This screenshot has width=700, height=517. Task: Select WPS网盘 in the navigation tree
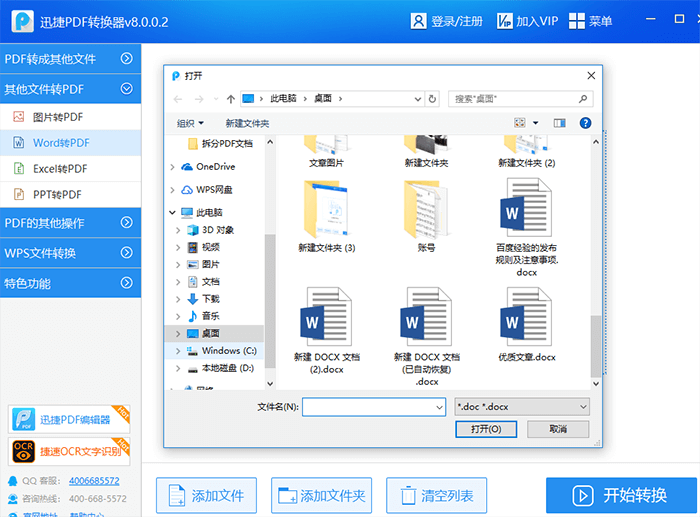pyautogui.click(x=207, y=190)
